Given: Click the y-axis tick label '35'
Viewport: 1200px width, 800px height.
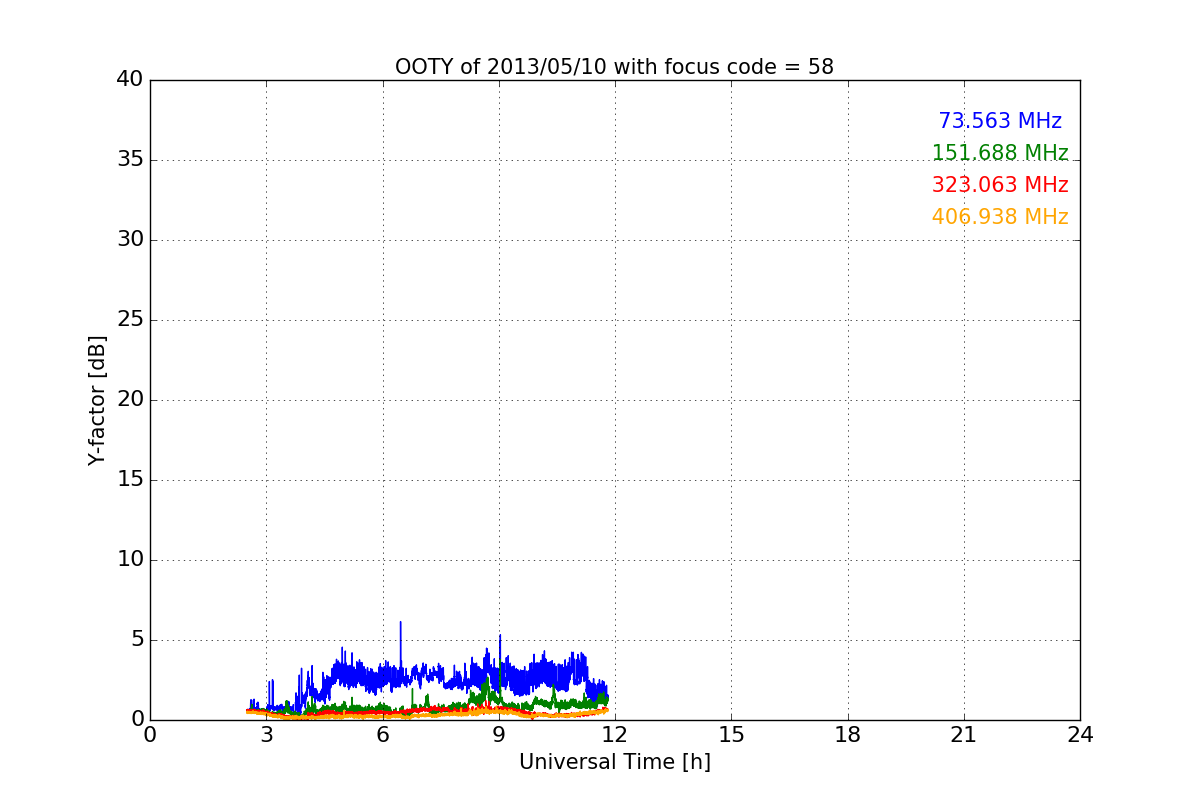Looking at the screenshot, I should (x=130, y=160).
